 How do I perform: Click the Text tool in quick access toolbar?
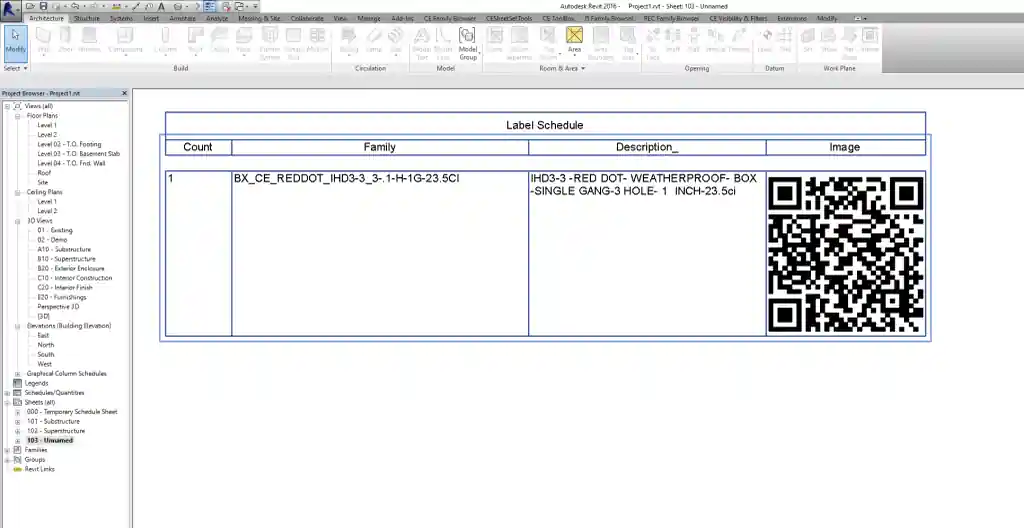[x=162, y=7]
